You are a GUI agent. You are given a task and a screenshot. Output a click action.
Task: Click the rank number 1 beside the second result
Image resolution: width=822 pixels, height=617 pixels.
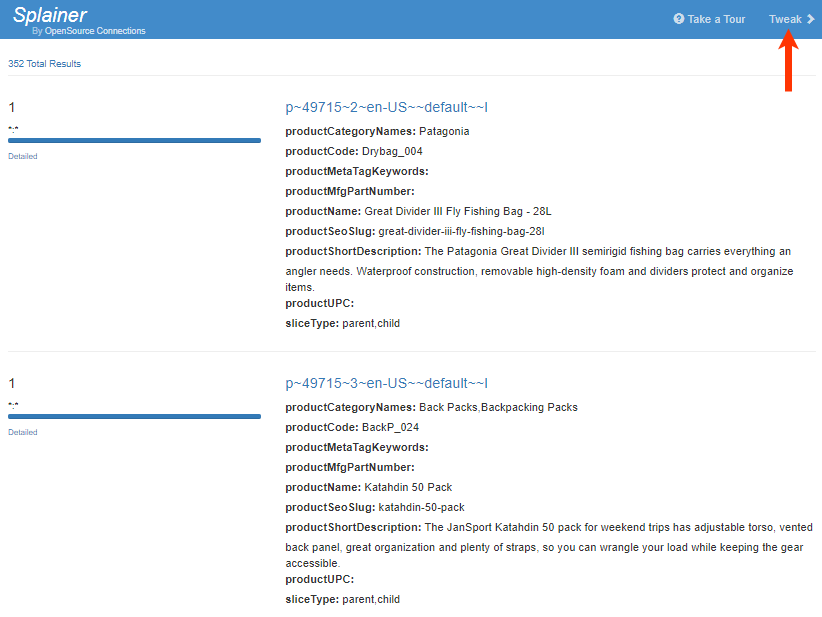pos(9,382)
